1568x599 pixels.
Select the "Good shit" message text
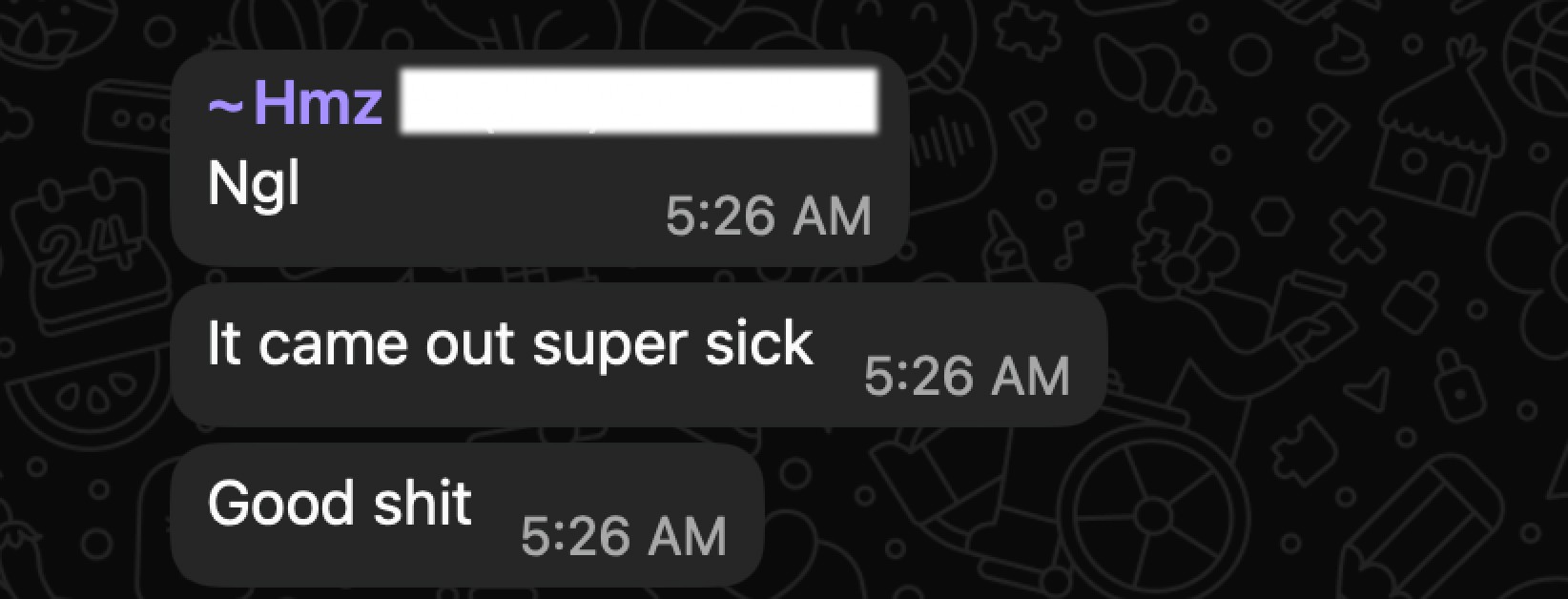point(340,503)
